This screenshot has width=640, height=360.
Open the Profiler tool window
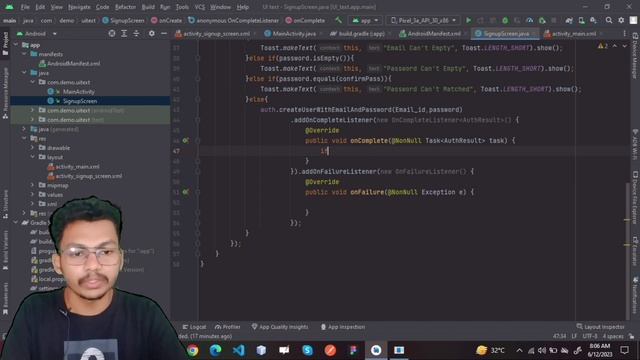[228, 327]
